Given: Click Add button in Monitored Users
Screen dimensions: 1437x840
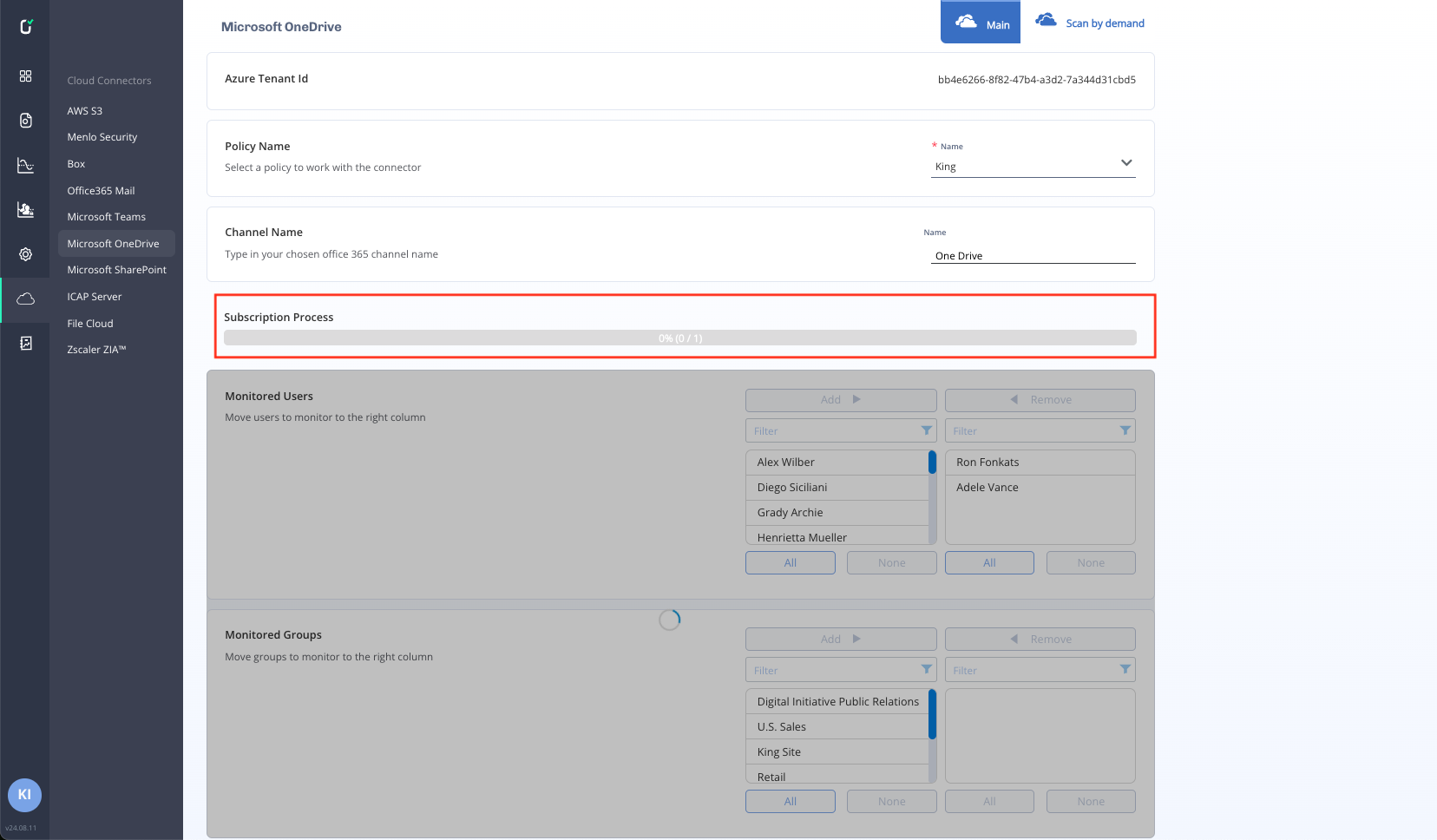Looking at the screenshot, I should point(841,400).
